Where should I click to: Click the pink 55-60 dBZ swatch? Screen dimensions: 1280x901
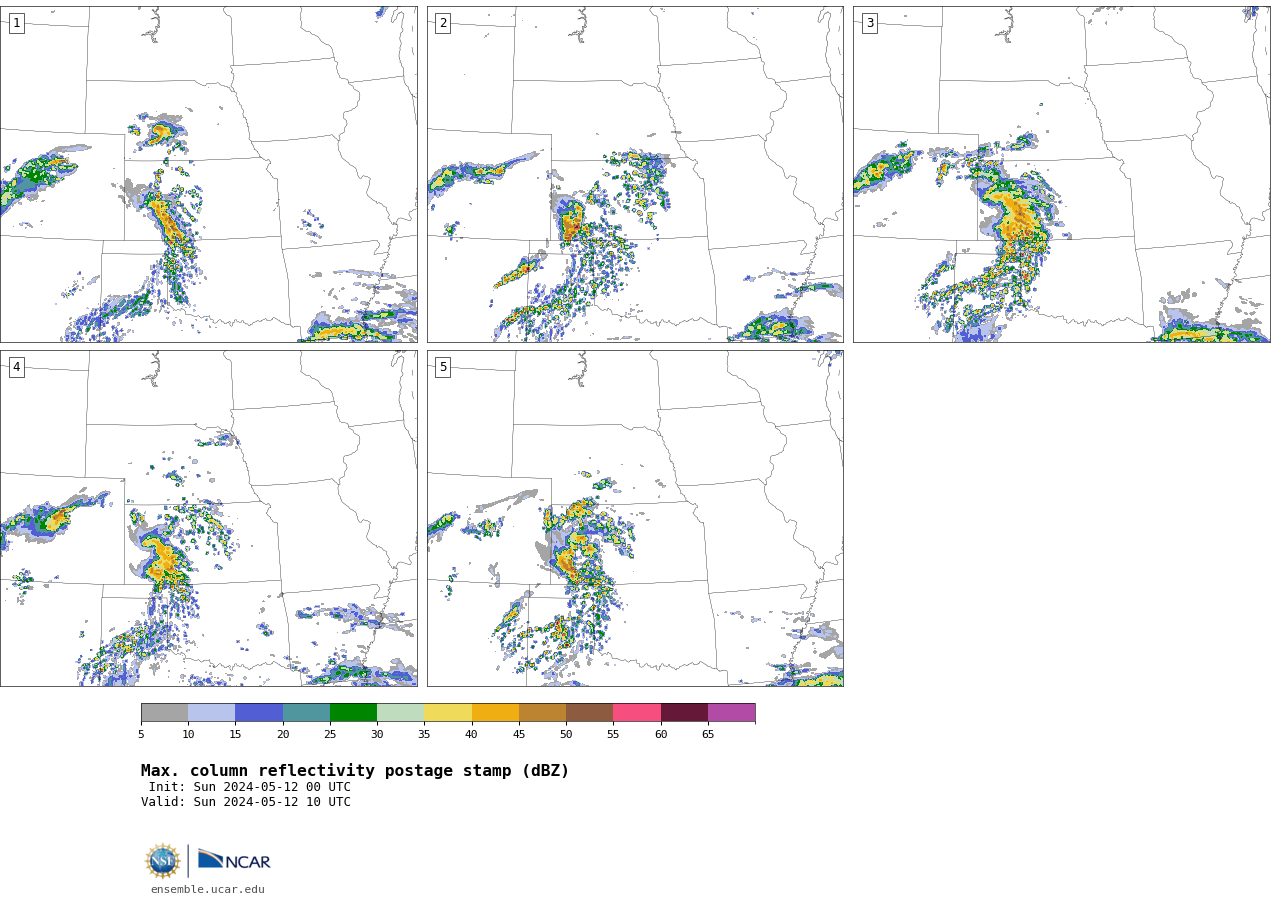tap(637, 713)
